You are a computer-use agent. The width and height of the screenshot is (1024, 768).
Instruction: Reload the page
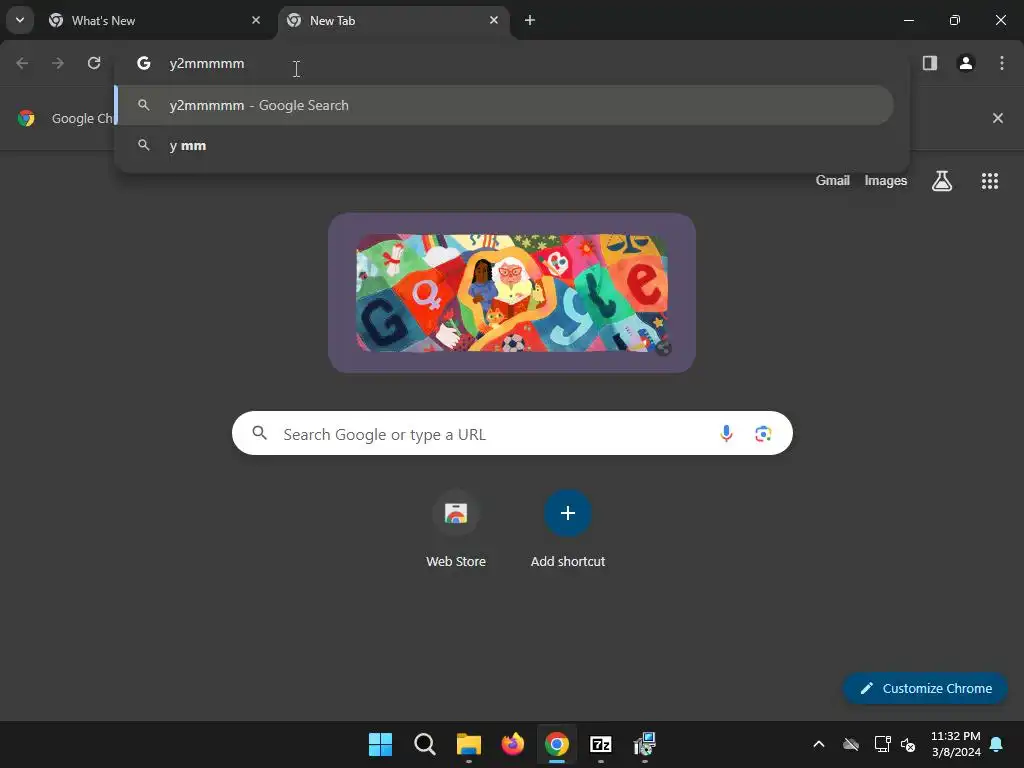(94, 63)
